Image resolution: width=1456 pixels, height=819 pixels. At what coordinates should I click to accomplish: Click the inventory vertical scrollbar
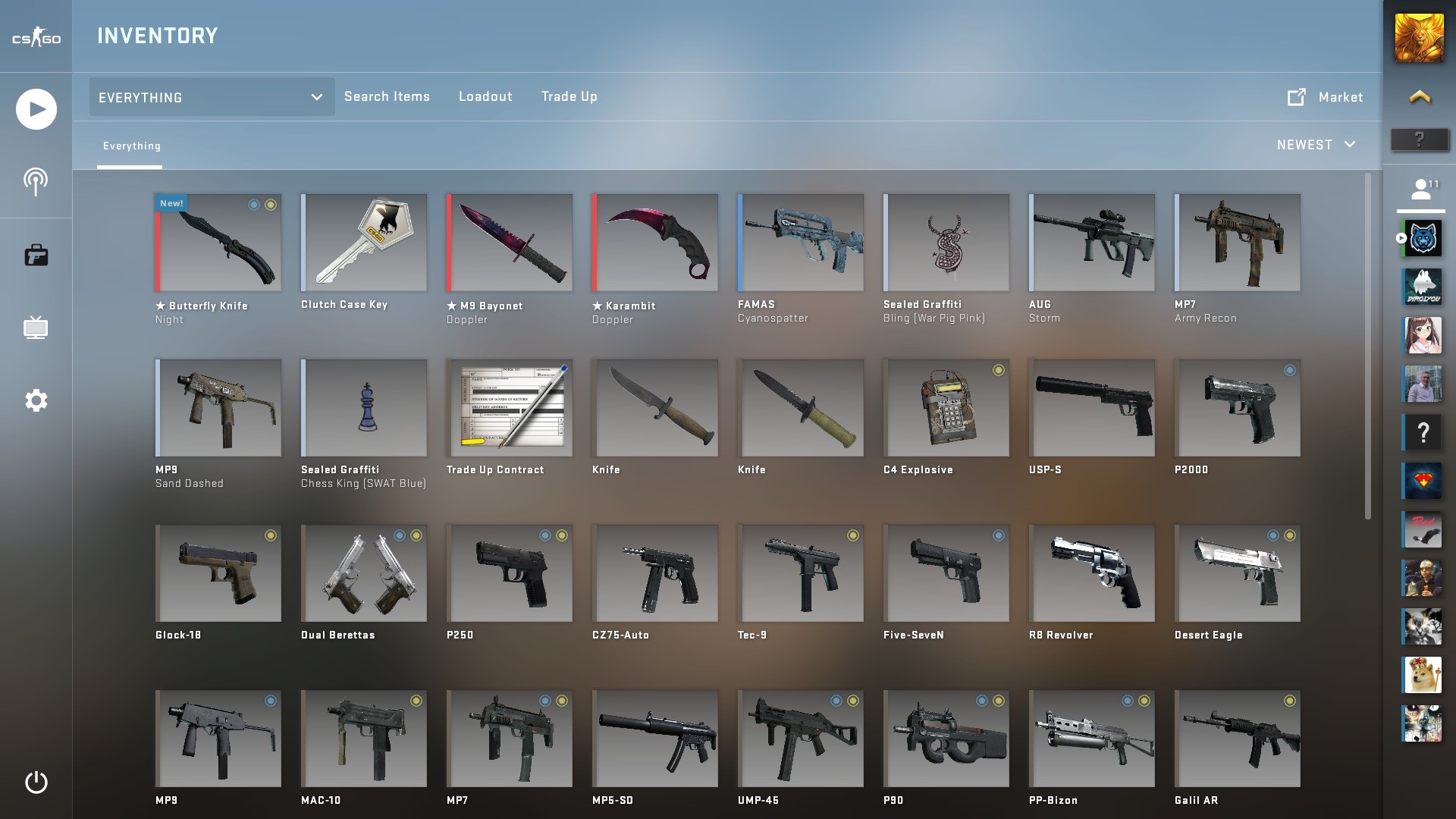(1367, 346)
